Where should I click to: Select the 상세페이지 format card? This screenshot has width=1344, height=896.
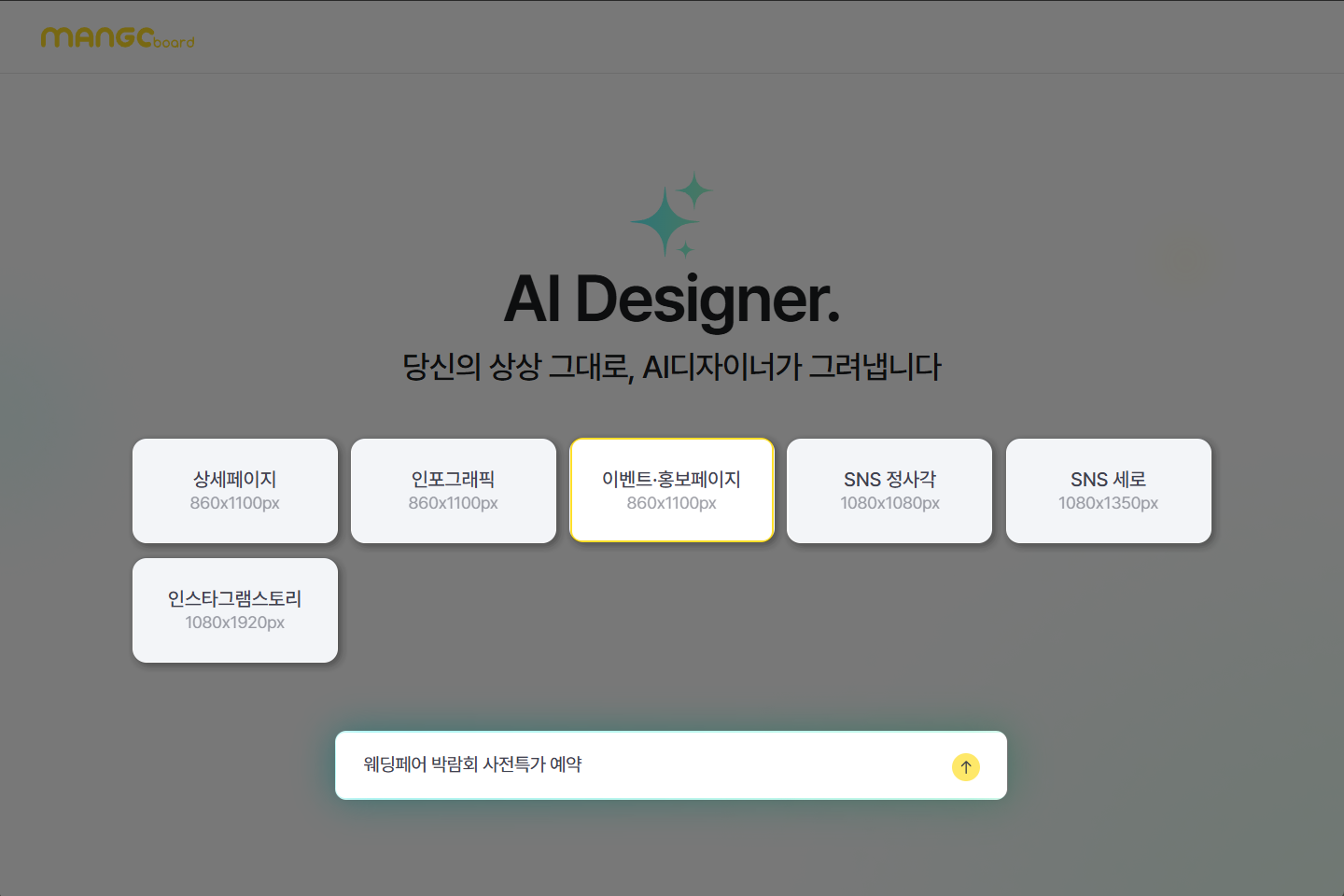point(235,491)
